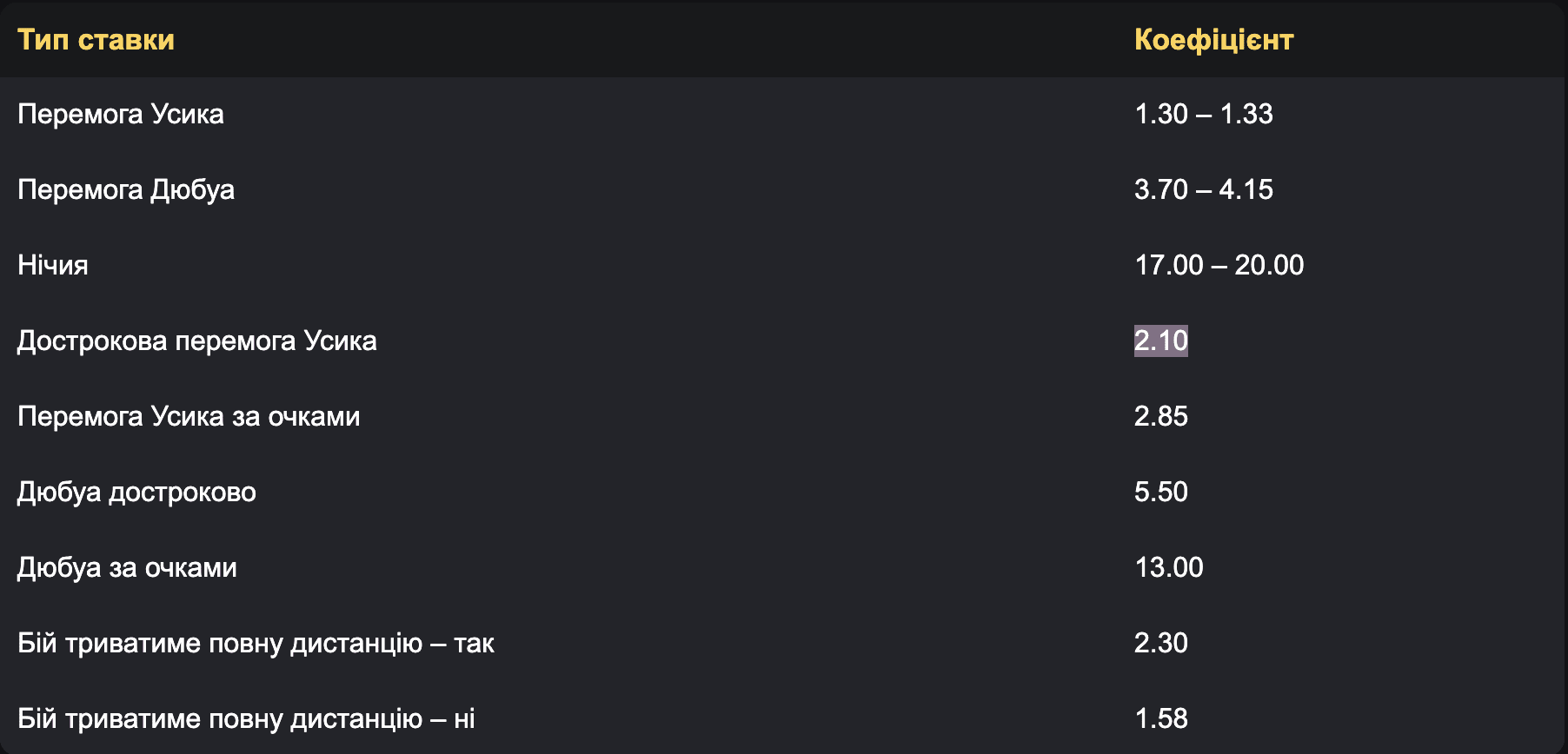The width and height of the screenshot is (1568, 754).
Task: Click the odds value 1.30 – 1.33
Action: click(x=1204, y=114)
